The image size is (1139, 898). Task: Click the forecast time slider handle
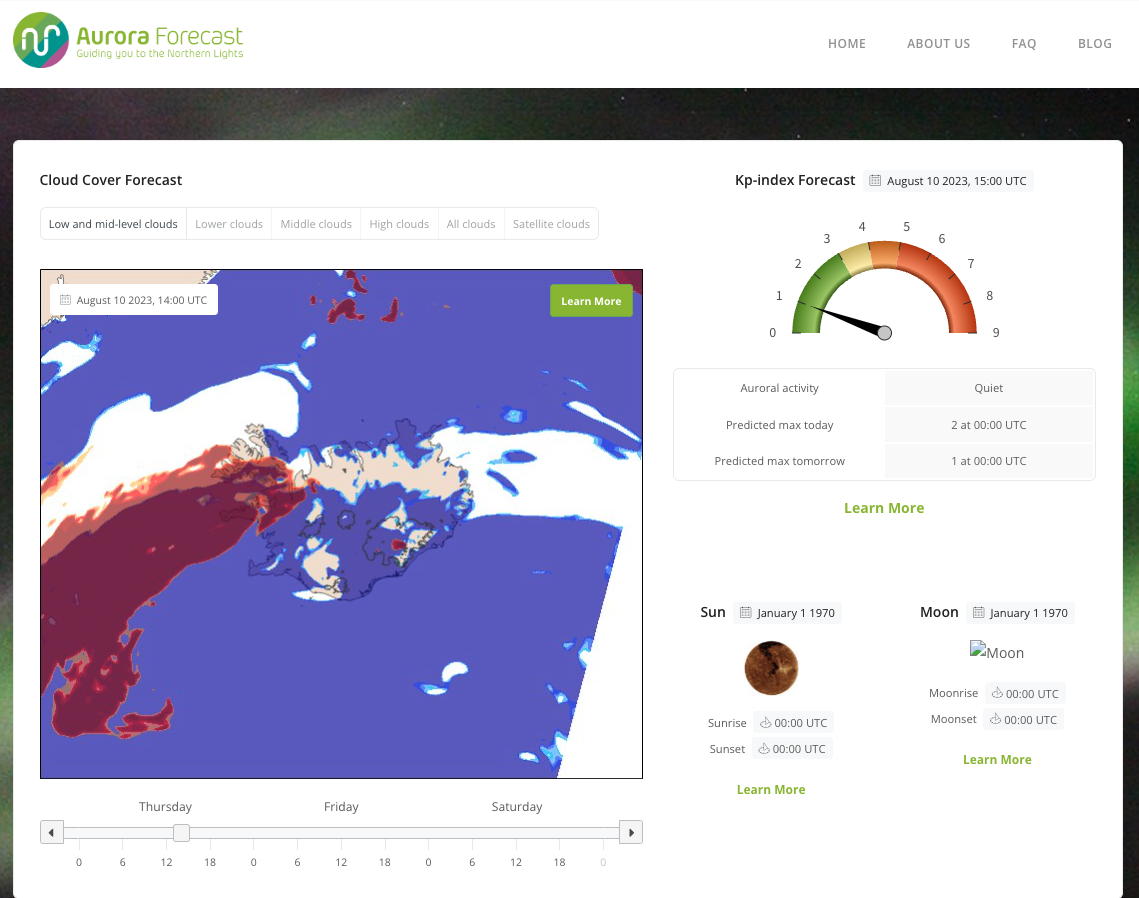click(x=181, y=832)
